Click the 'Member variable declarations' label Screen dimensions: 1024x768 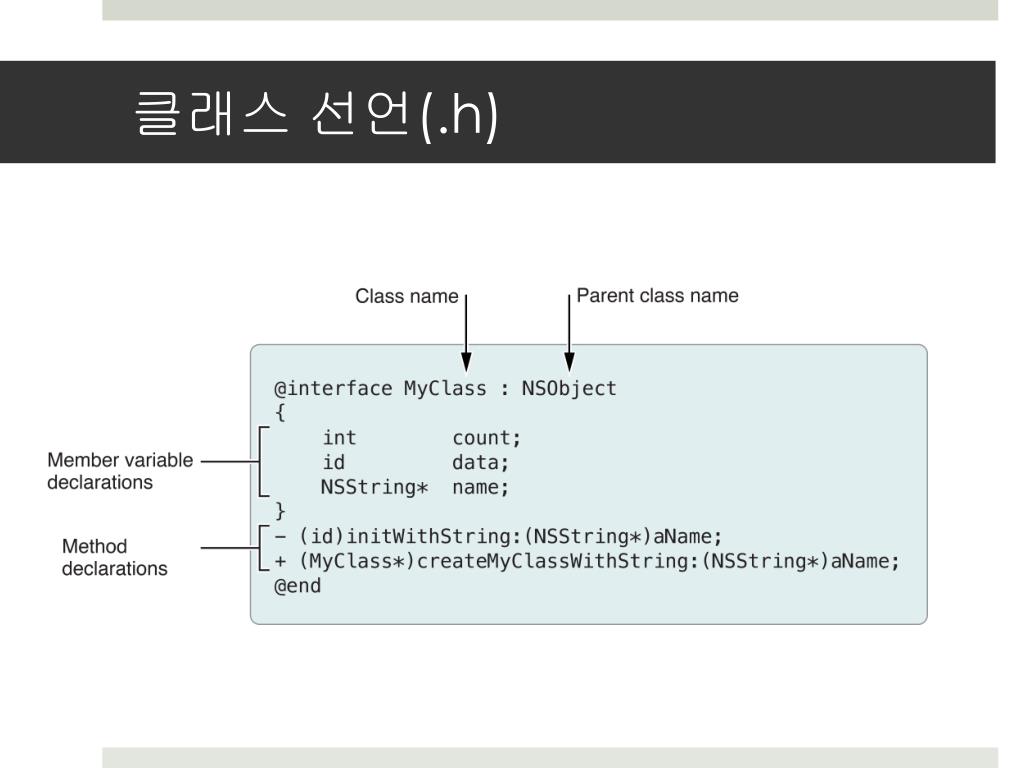(x=120, y=471)
